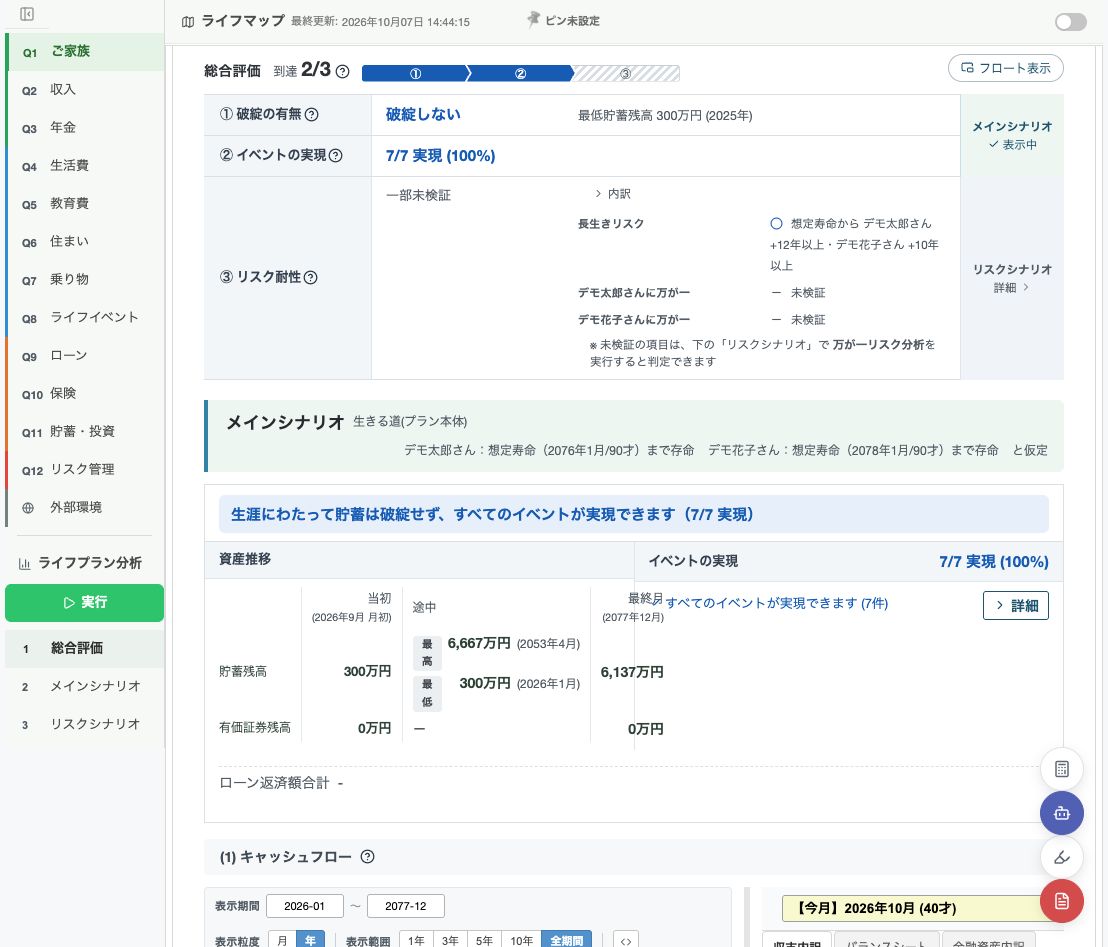Edit start period field 2026-01
The image size is (1108, 947).
305,906
